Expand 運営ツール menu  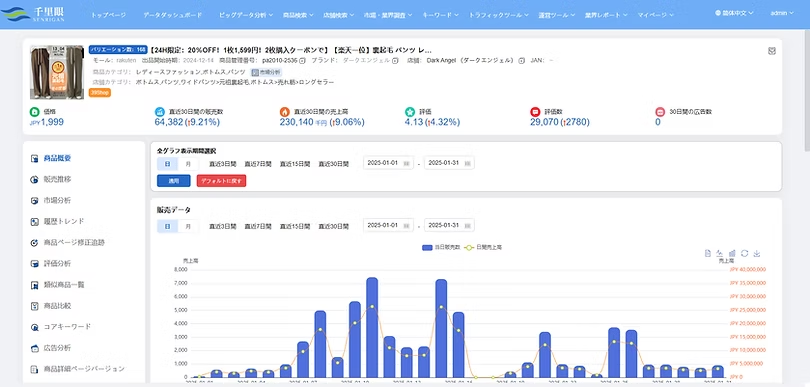click(555, 15)
